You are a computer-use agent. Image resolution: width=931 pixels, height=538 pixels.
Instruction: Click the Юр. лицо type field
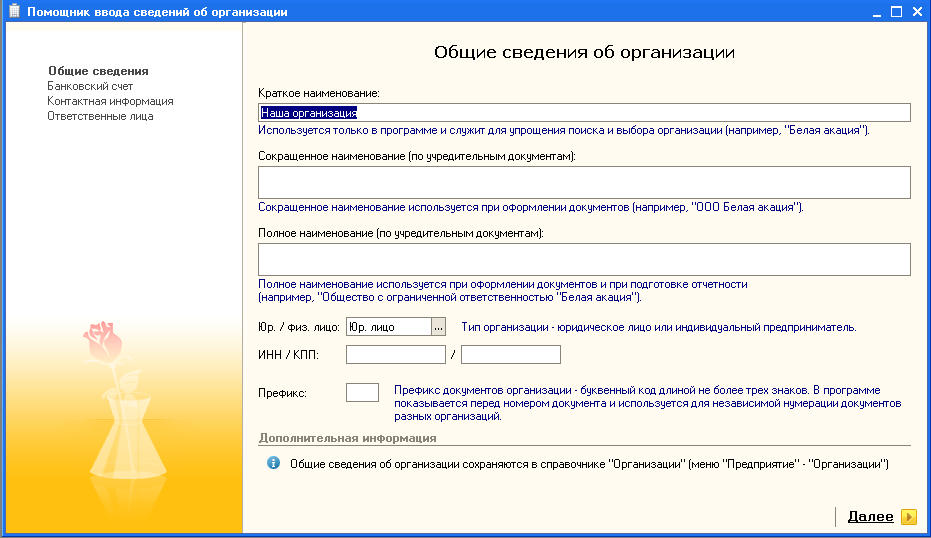click(x=388, y=327)
